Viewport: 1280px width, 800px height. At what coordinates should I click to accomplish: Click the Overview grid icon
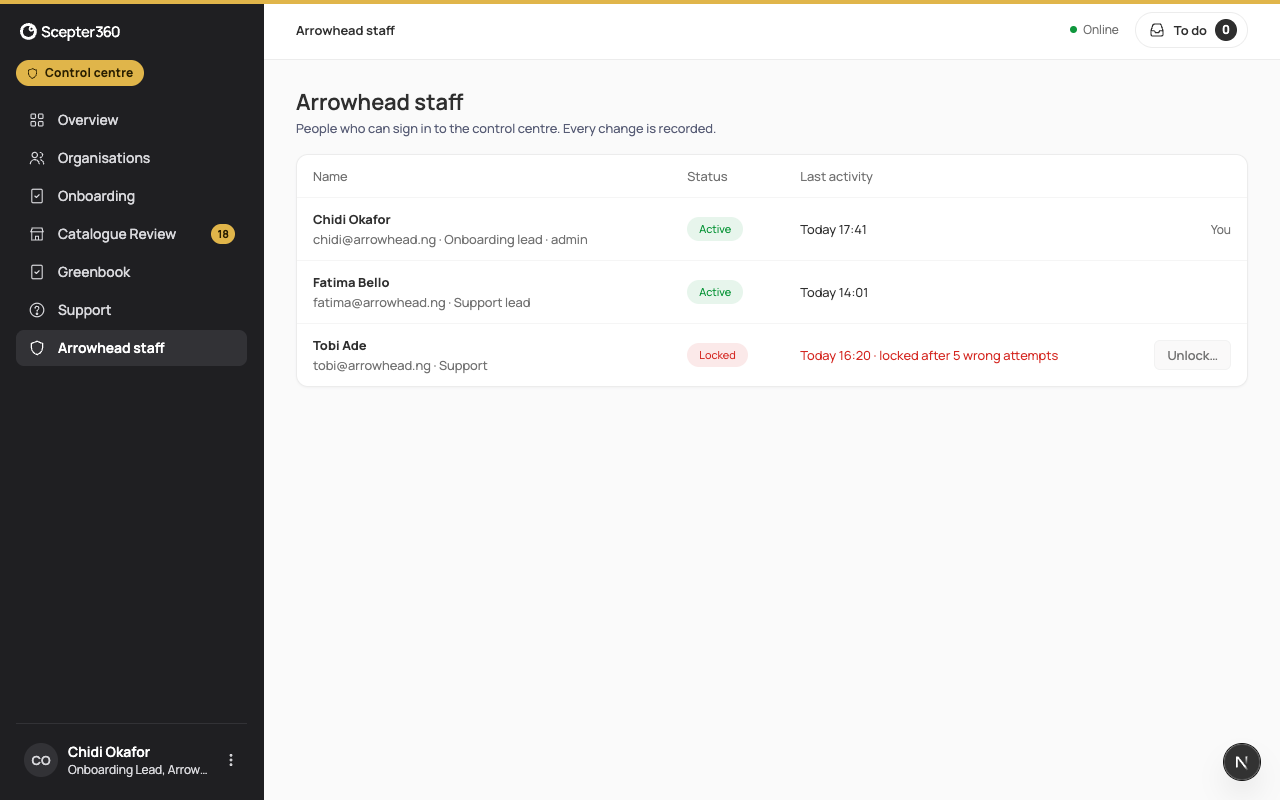[x=37, y=120]
